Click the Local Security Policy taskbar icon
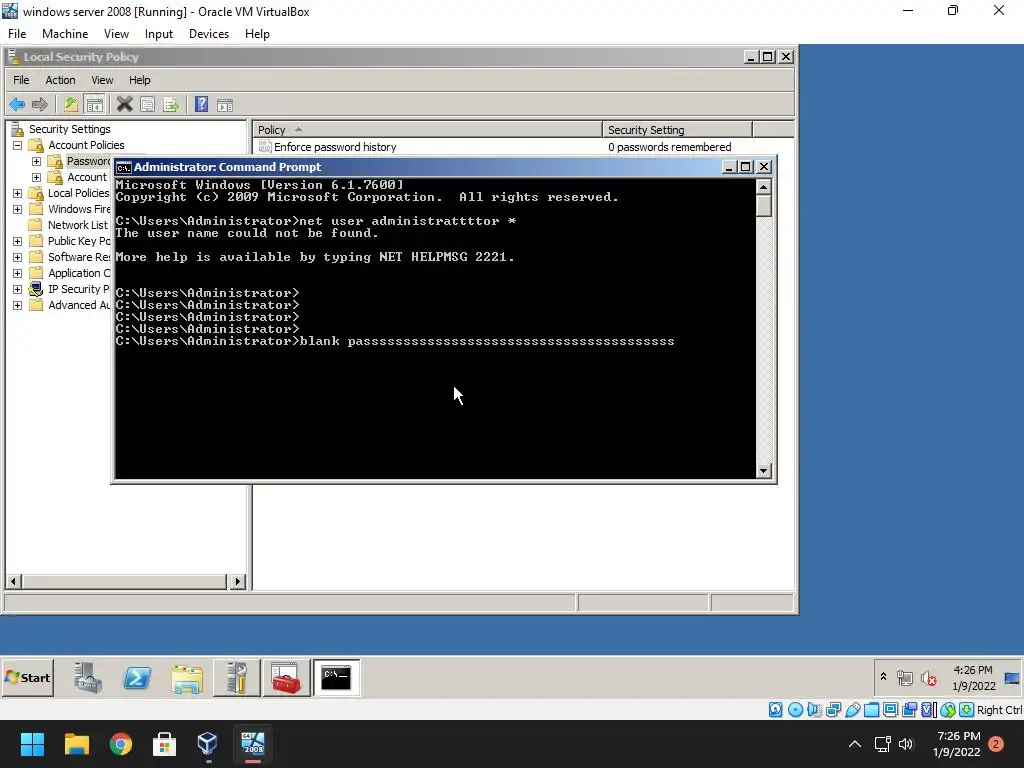Image resolution: width=1024 pixels, height=768 pixels. (236, 678)
